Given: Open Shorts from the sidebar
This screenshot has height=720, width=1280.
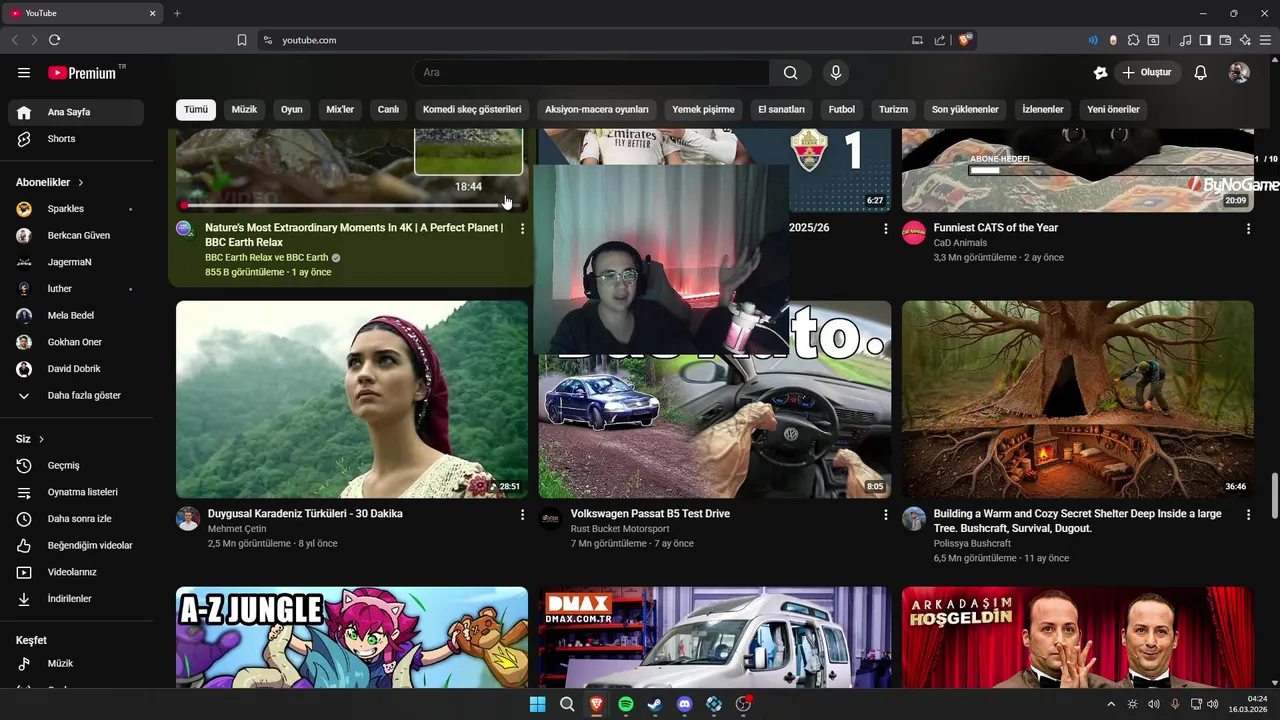Looking at the screenshot, I should coord(76,139).
